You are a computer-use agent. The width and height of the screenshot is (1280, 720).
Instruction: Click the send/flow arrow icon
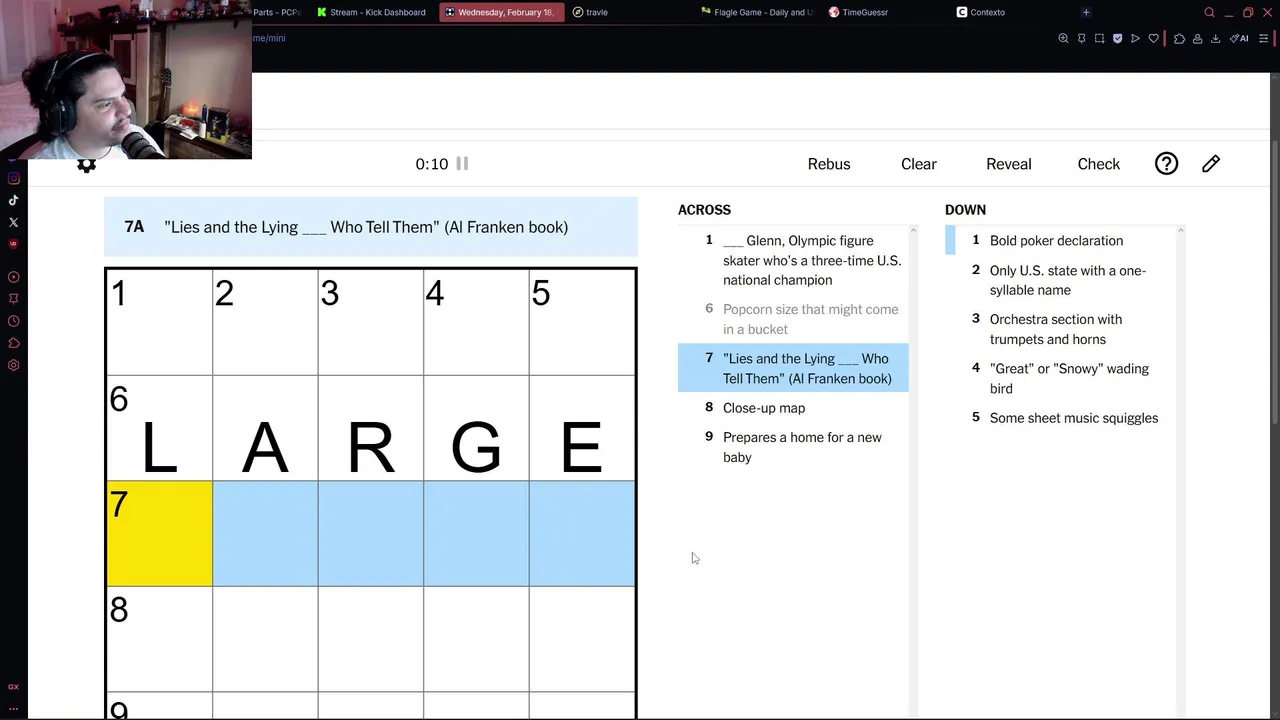point(1135,38)
